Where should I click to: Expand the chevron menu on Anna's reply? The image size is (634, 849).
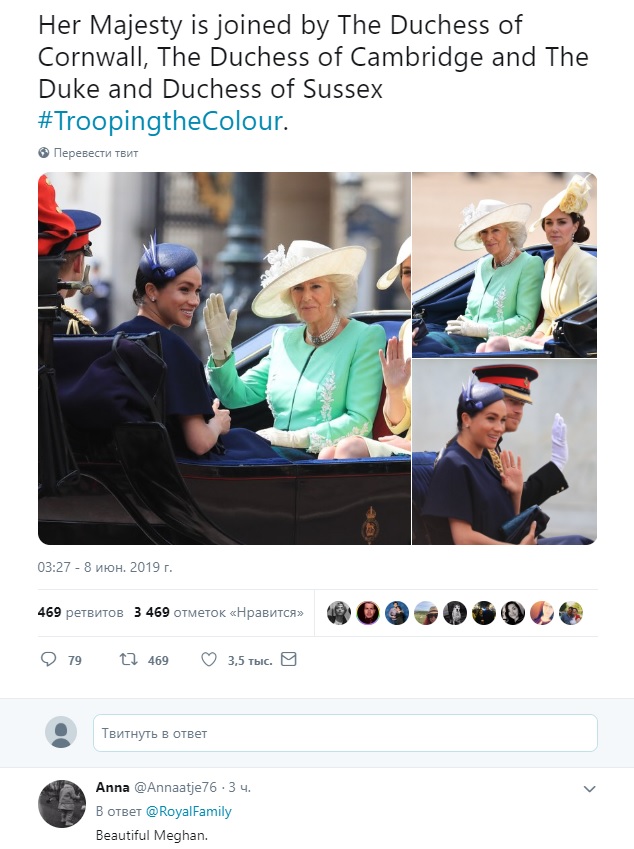point(589,789)
